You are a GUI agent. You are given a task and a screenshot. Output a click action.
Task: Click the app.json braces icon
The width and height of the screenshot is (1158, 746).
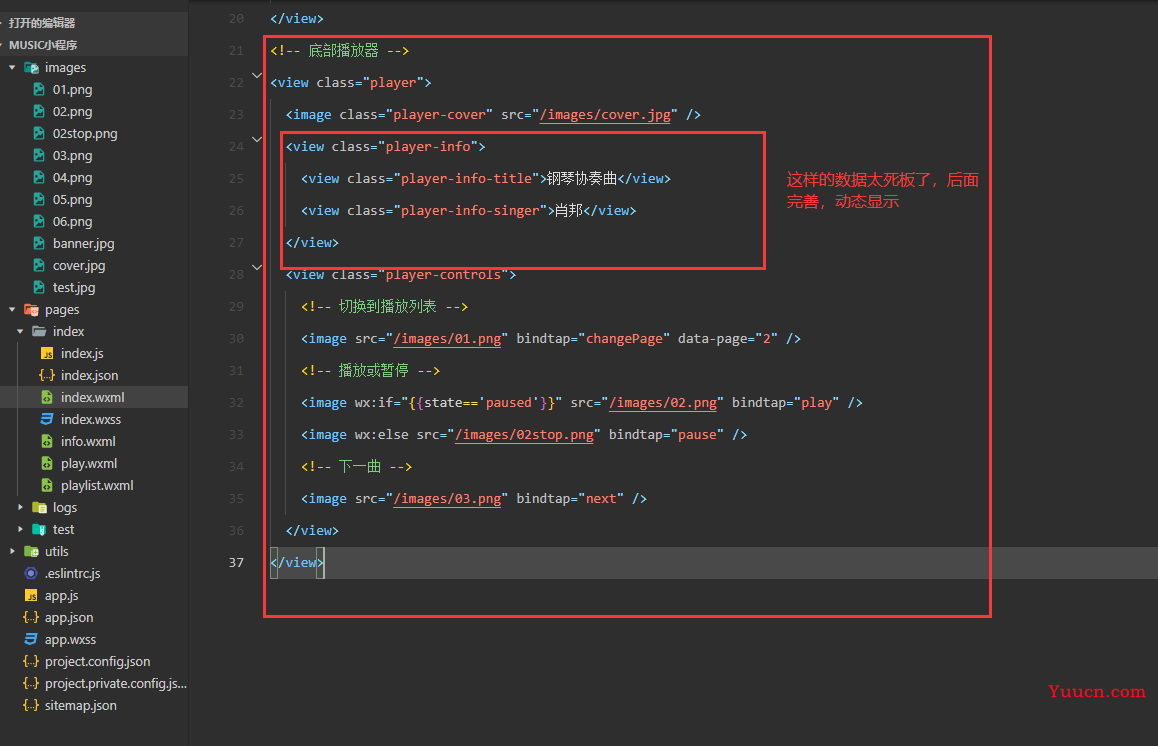pos(31,617)
